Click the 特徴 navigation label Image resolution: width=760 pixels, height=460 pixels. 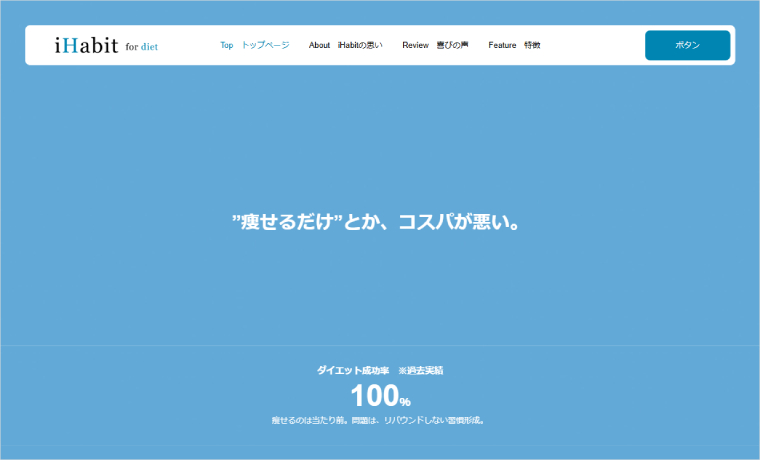[x=532, y=45]
